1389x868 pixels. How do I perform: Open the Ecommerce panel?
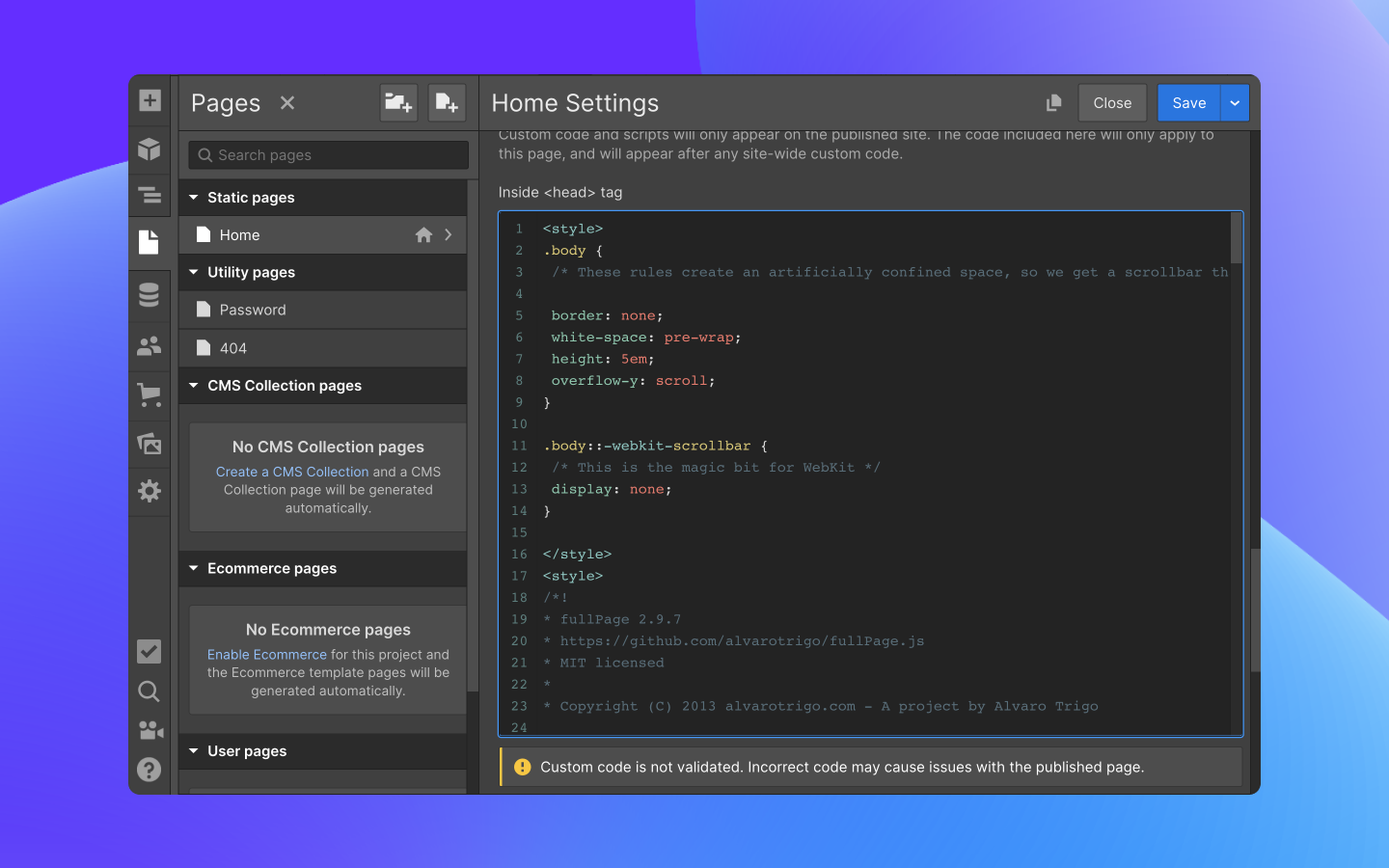[x=150, y=394]
